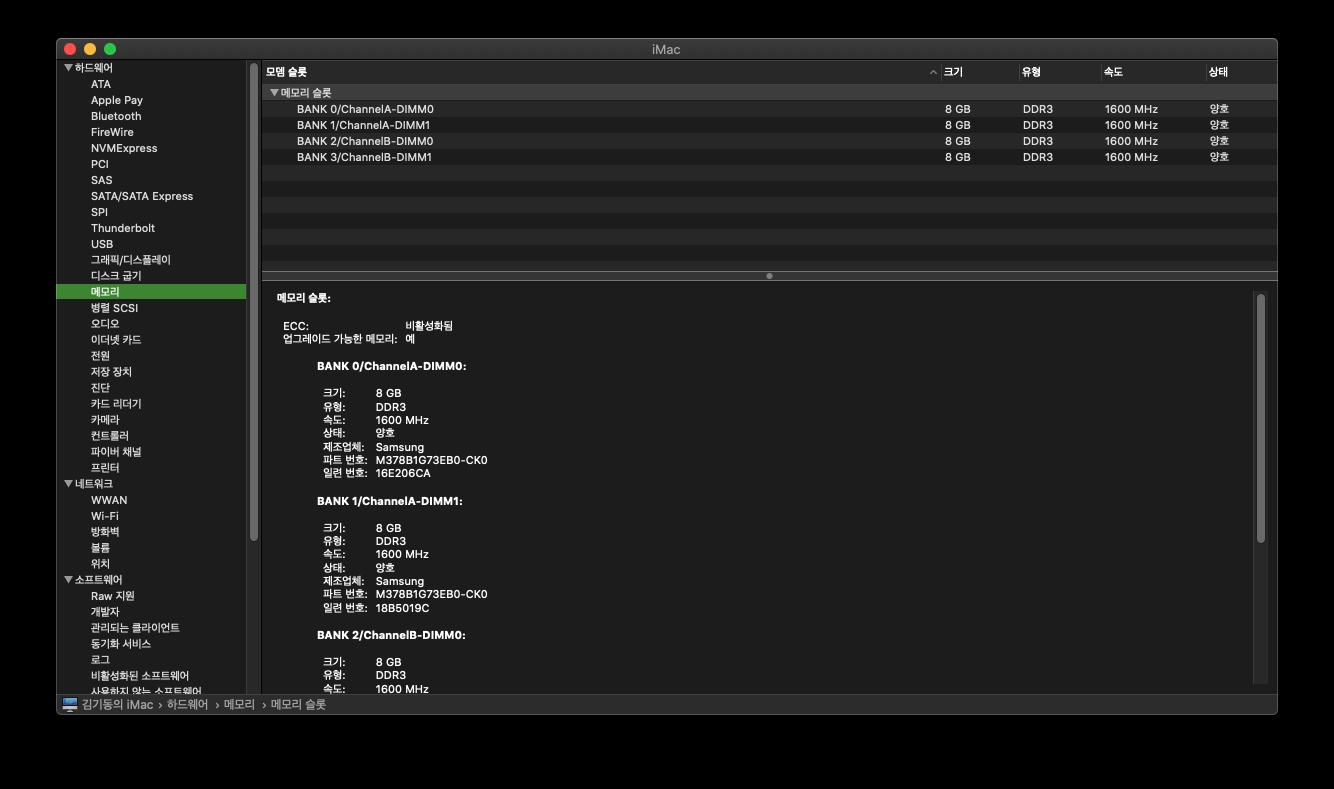Select 위치 in the sidebar
Screen dimensions: 1334x789
(100, 564)
